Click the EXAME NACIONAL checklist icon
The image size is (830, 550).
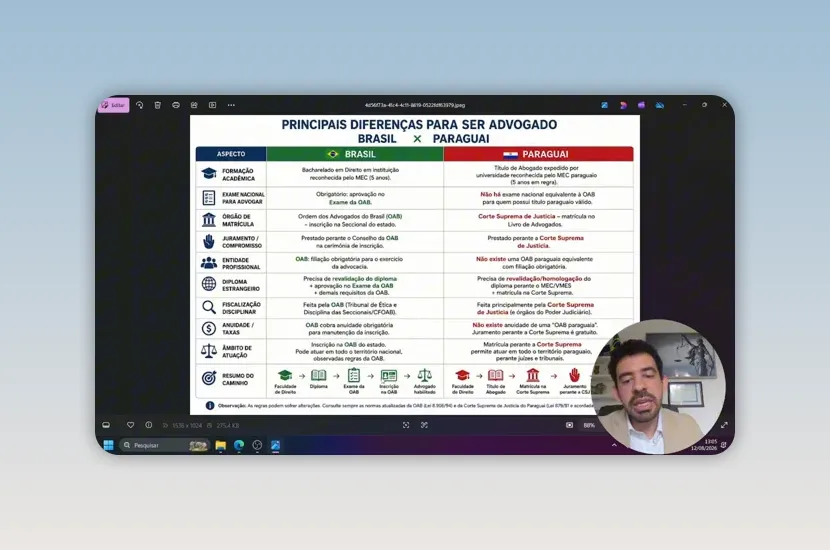tap(209, 198)
